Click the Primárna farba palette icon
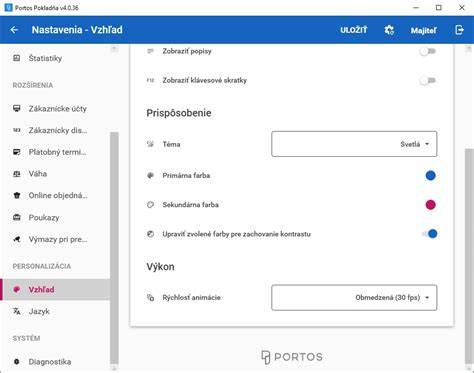The height and width of the screenshot is (373, 474). click(151, 175)
